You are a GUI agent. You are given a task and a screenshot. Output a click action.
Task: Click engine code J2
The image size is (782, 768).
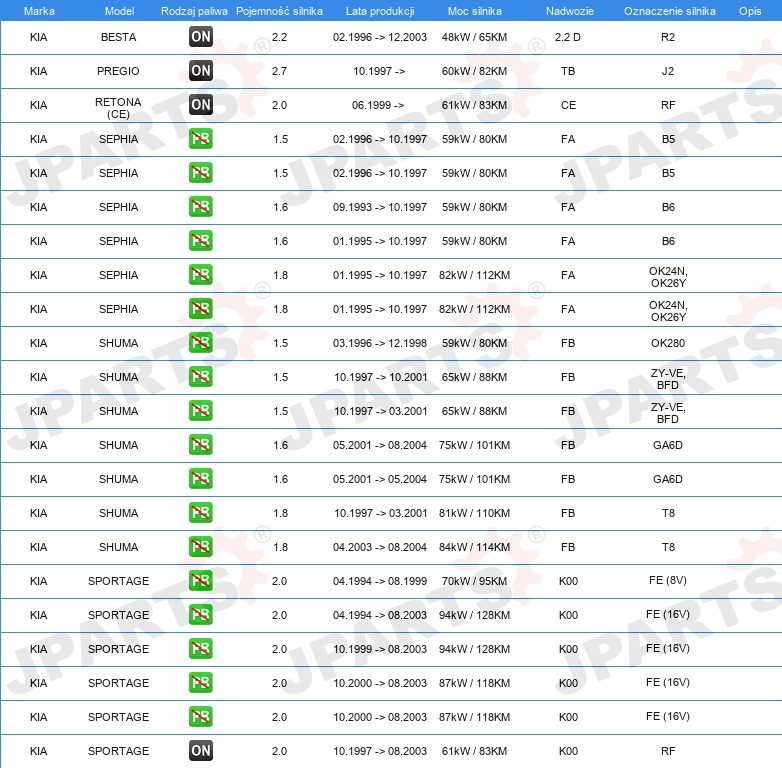click(x=668, y=71)
